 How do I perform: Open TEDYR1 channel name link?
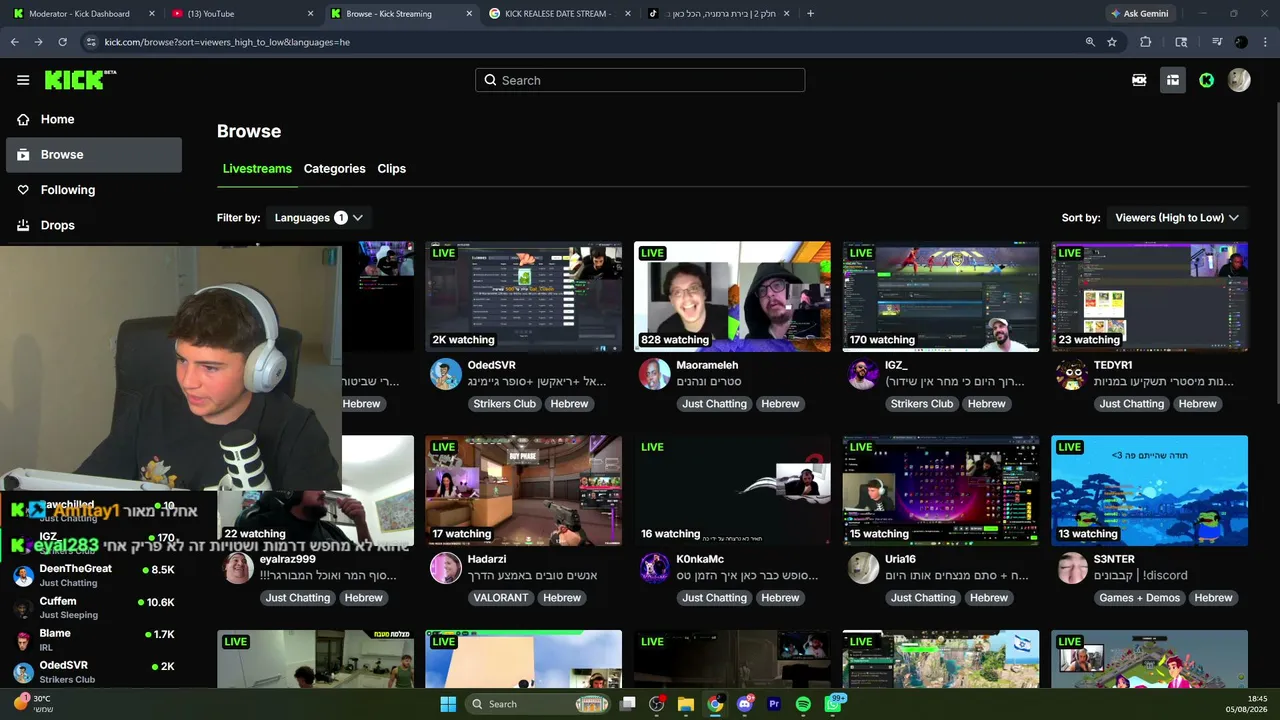pos(1113,366)
